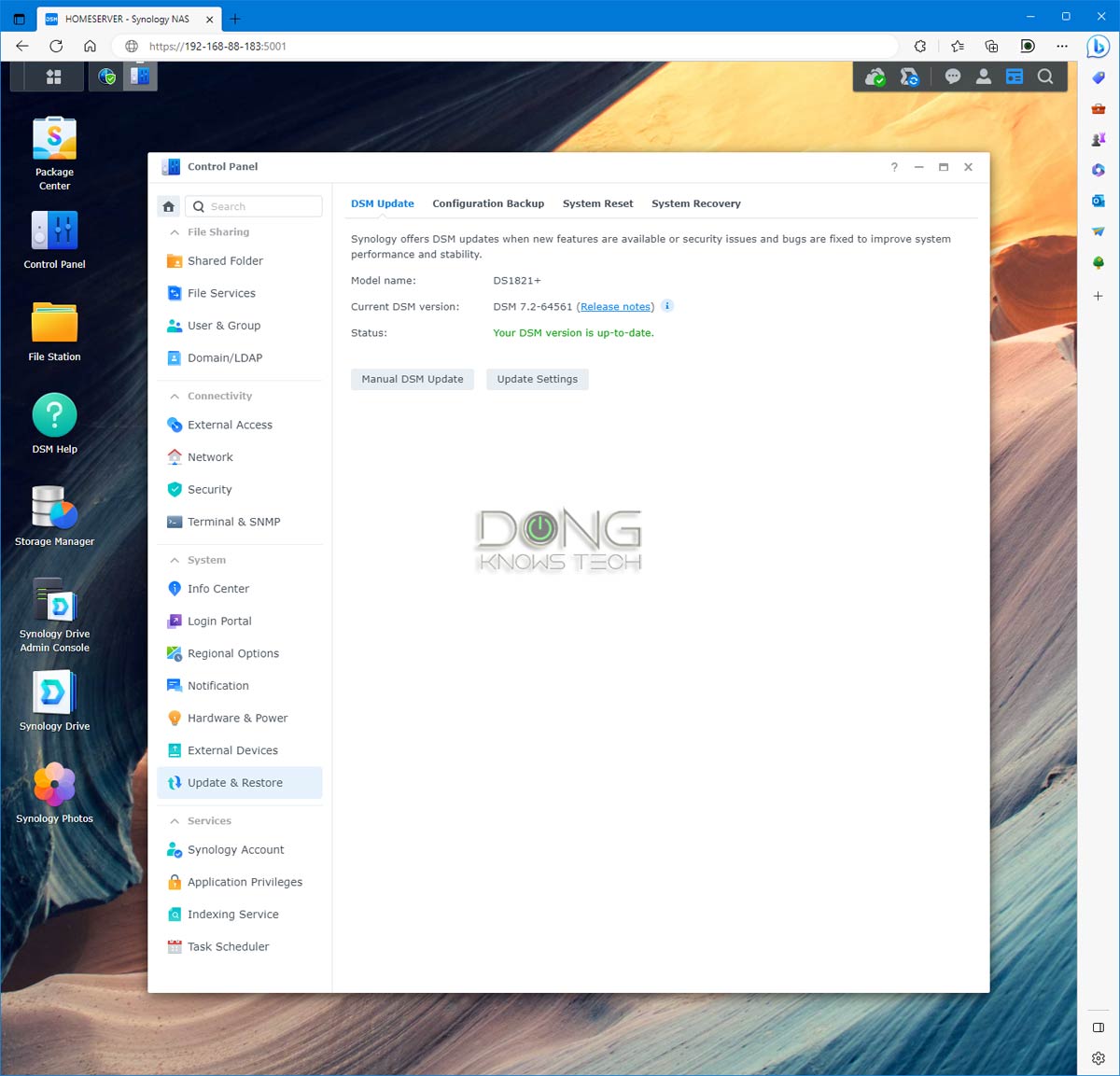The width and height of the screenshot is (1120, 1076).
Task: Open Shared Folder settings
Action: pyautogui.click(x=239, y=260)
